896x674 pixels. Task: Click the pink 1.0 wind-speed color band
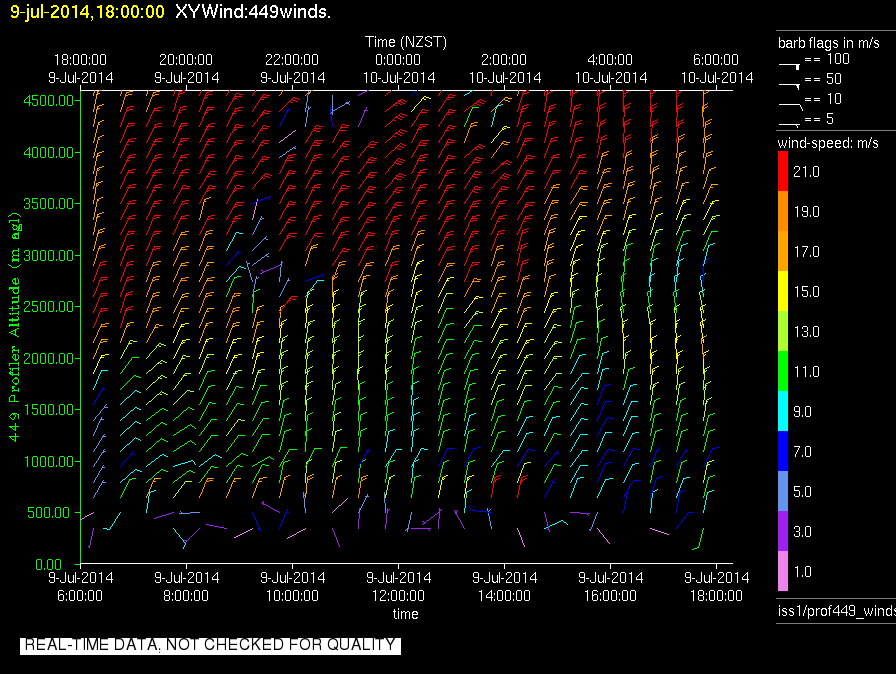(783, 572)
